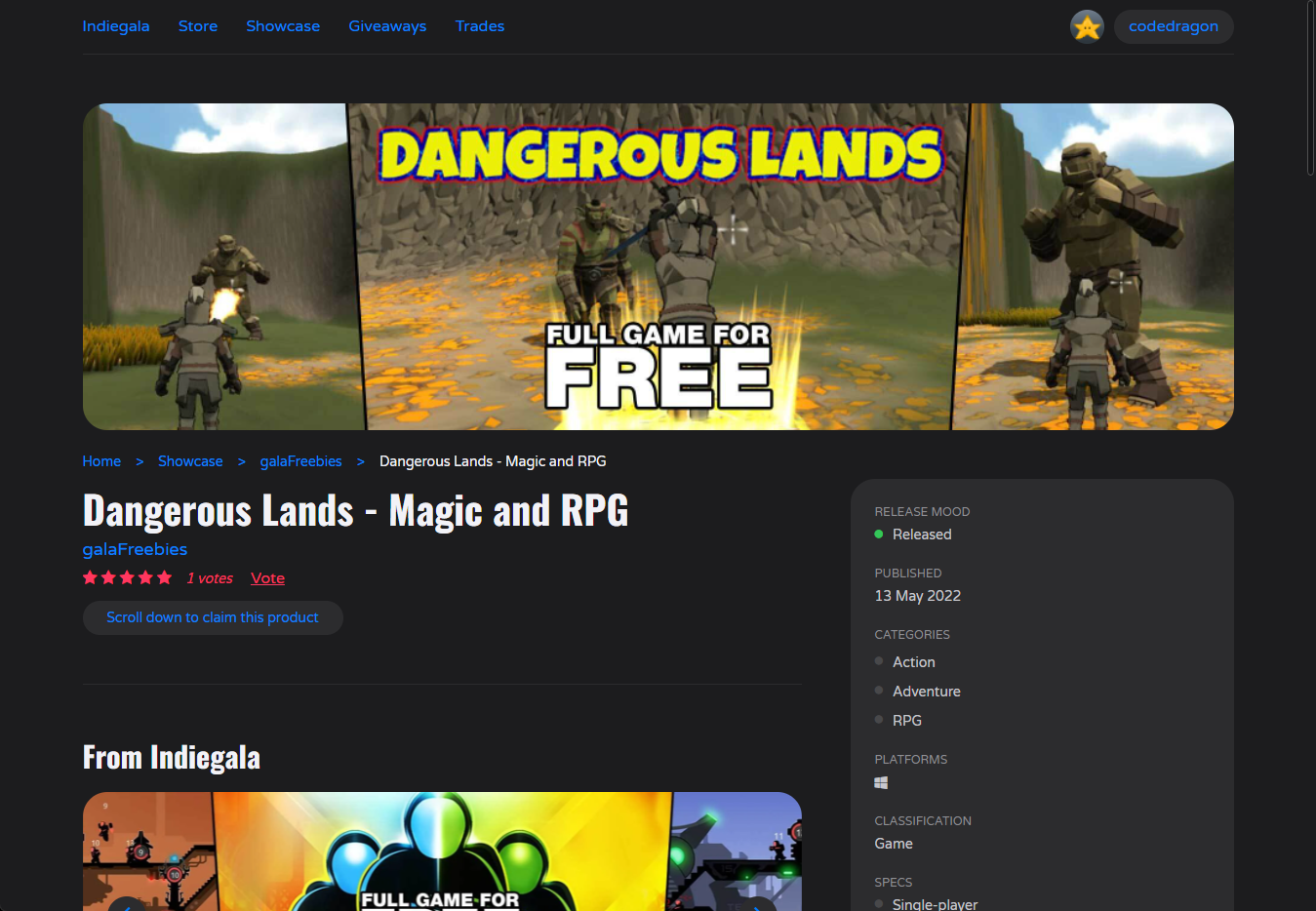Click the Single-player spec
Image resolution: width=1316 pixels, height=911 pixels.
tap(935, 904)
